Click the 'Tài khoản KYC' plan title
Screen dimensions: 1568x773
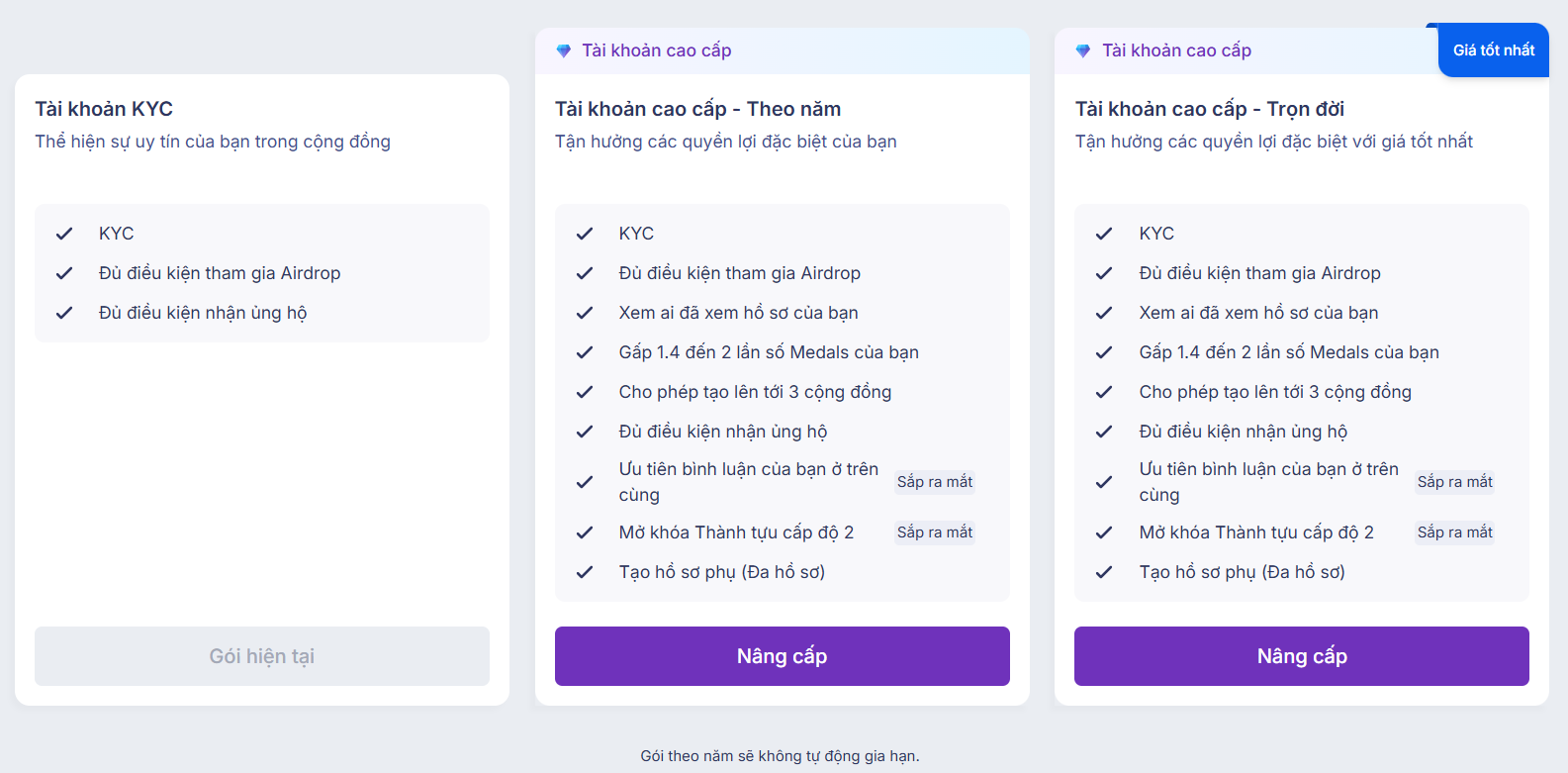(104, 109)
